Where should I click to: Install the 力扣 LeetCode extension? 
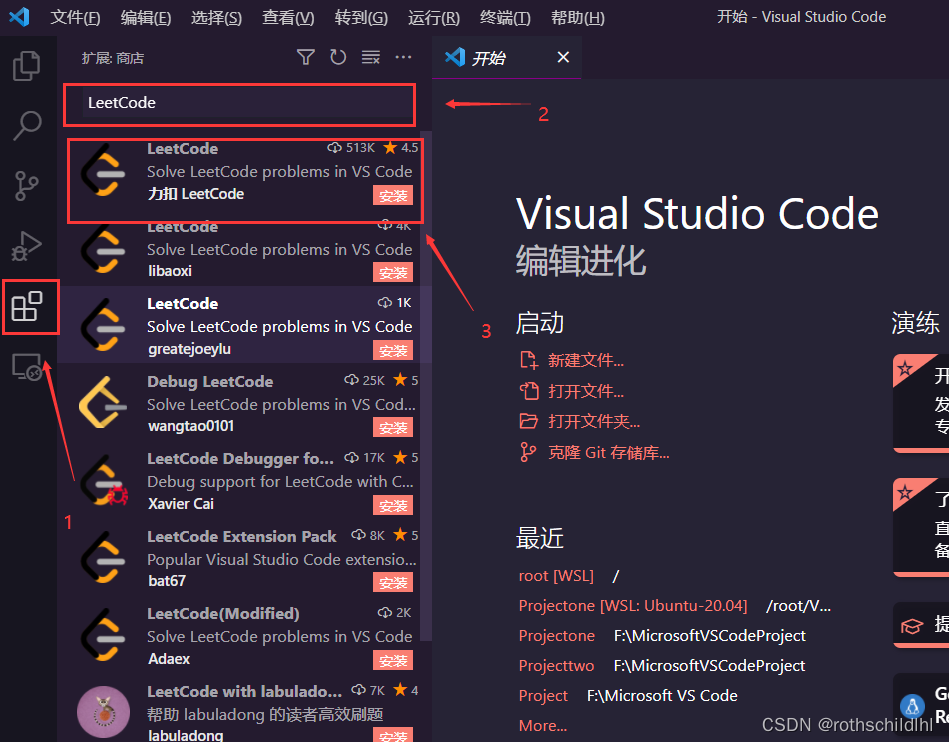(x=393, y=195)
